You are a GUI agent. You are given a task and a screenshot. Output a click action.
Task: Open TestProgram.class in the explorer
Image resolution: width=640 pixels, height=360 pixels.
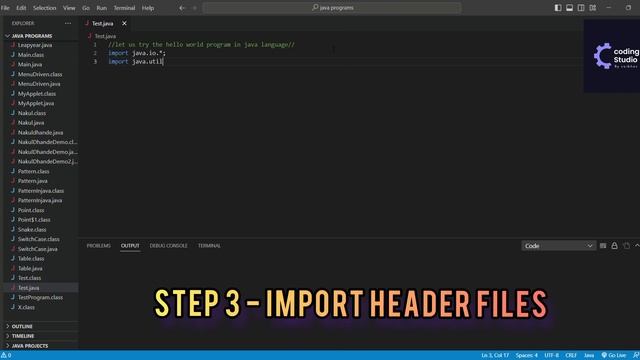pos(40,298)
